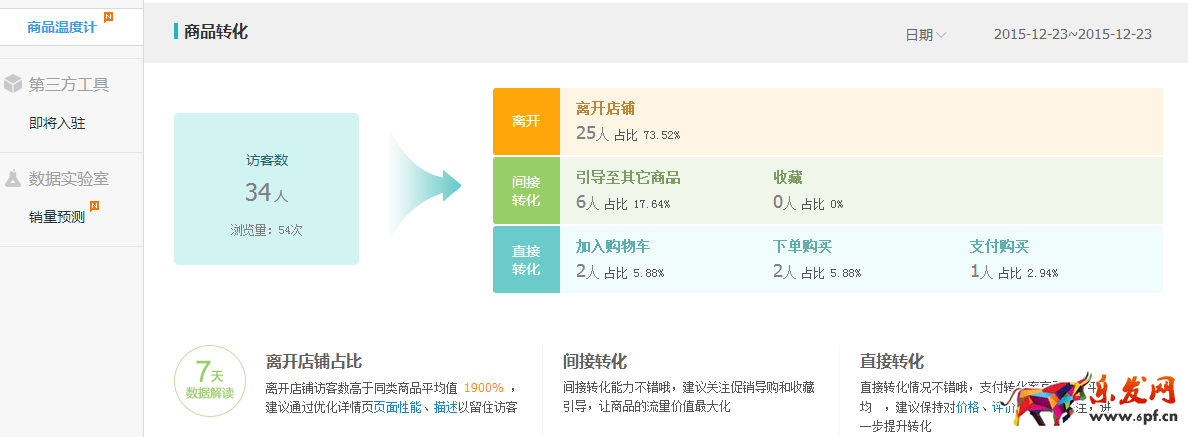Click the colorful bull logo watermark
The image size is (1188, 437).
point(1048,403)
